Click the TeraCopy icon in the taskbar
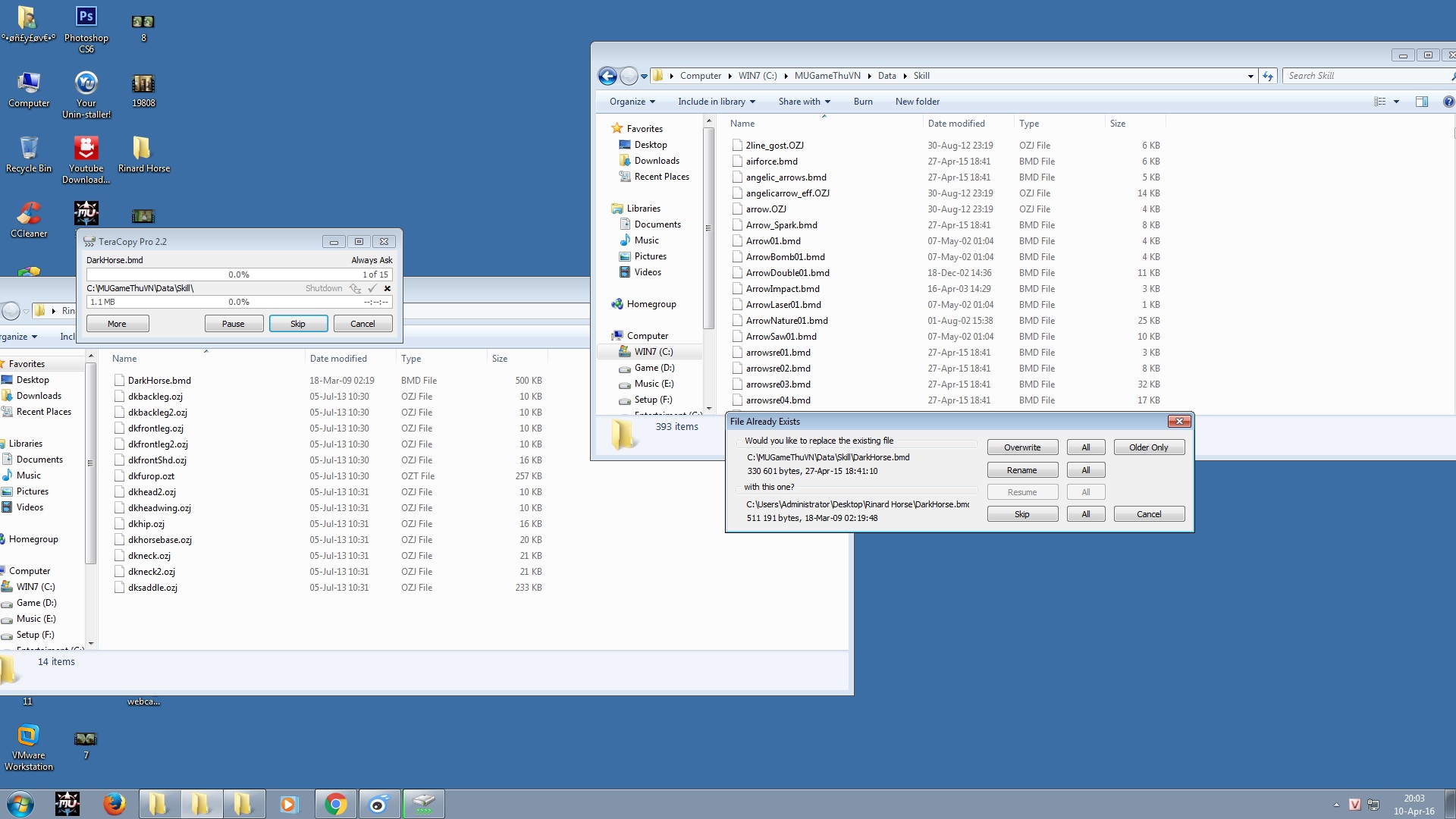 pos(423,804)
